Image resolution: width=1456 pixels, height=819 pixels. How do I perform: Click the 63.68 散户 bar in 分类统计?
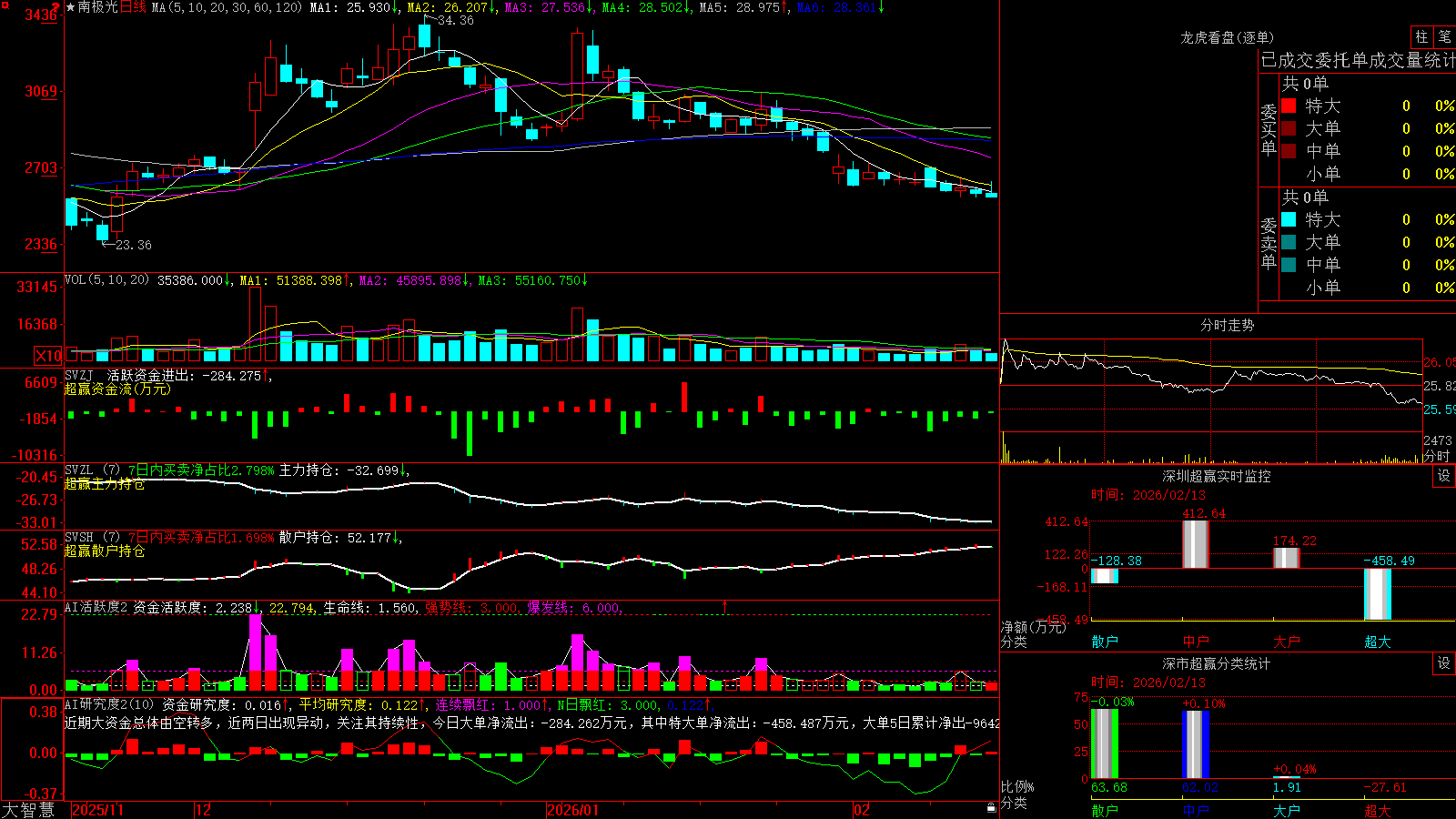pyautogui.click(x=1105, y=743)
